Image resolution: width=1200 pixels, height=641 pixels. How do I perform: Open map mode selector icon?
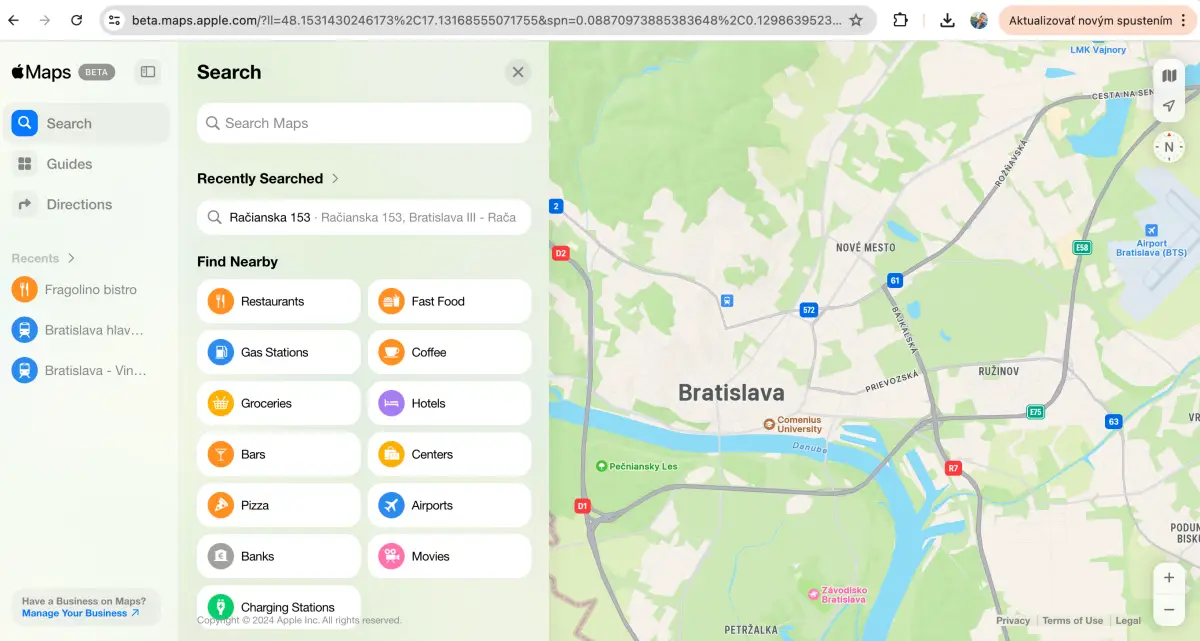click(x=1168, y=76)
